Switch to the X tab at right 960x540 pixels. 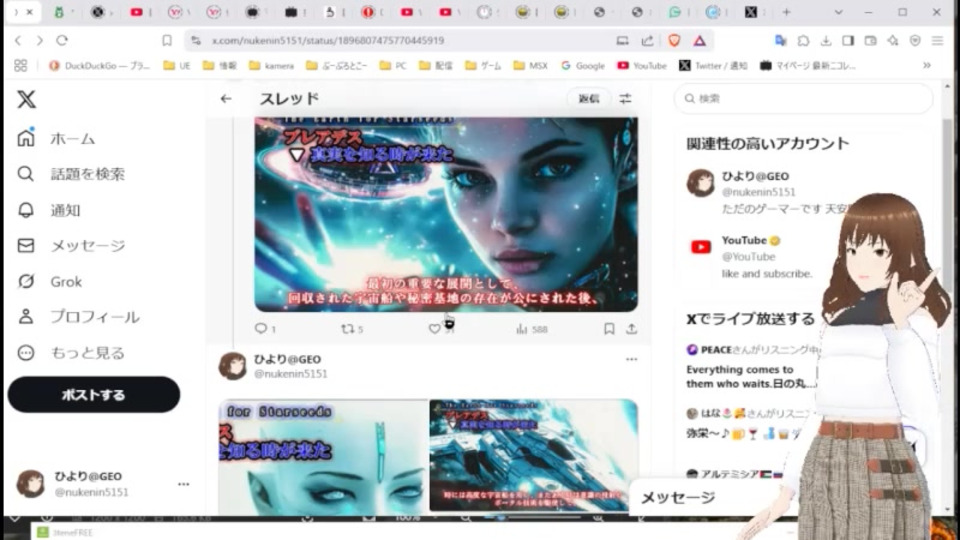[751, 12]
